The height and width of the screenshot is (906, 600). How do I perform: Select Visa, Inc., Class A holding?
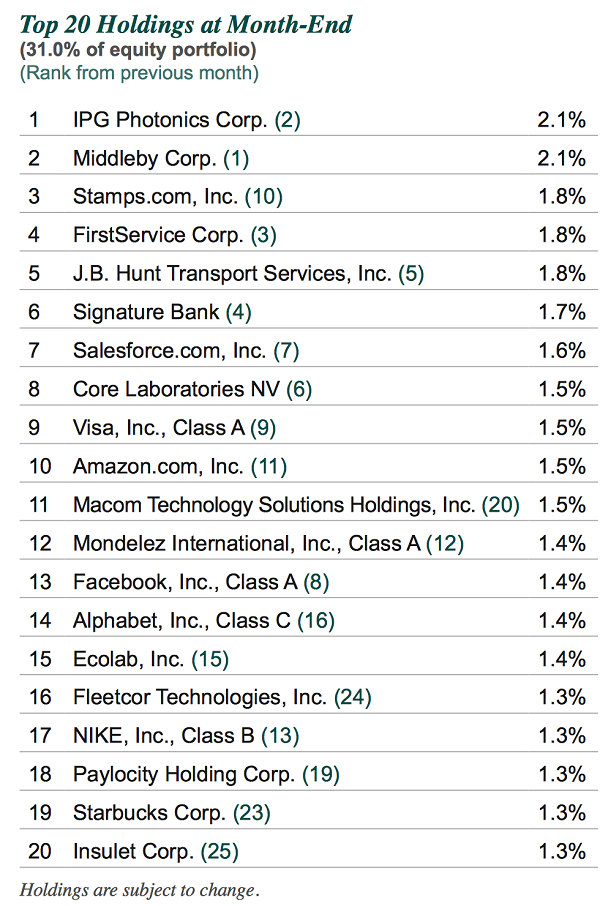click(159, 428)
